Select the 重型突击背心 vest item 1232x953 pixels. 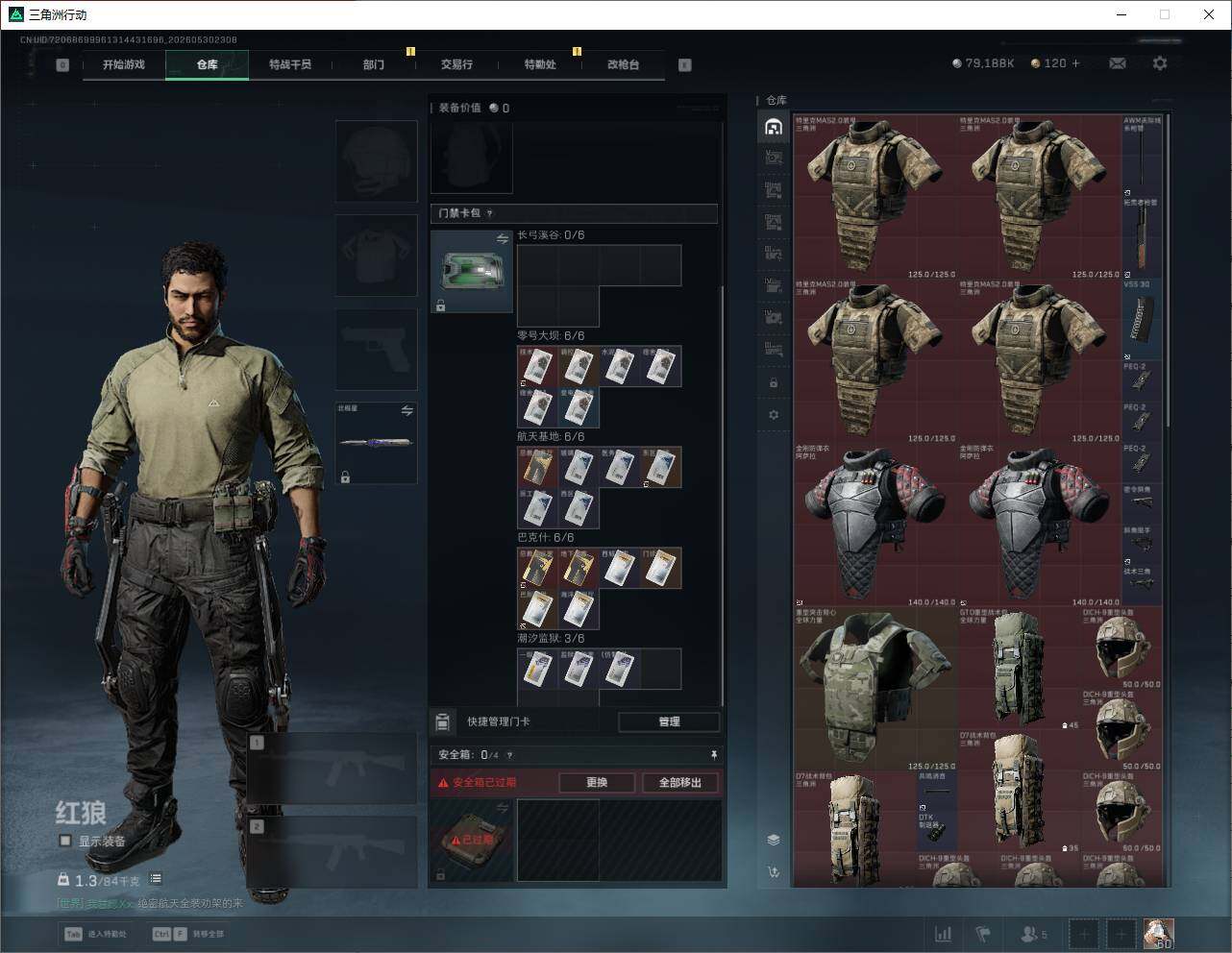(x=875, y=689)
